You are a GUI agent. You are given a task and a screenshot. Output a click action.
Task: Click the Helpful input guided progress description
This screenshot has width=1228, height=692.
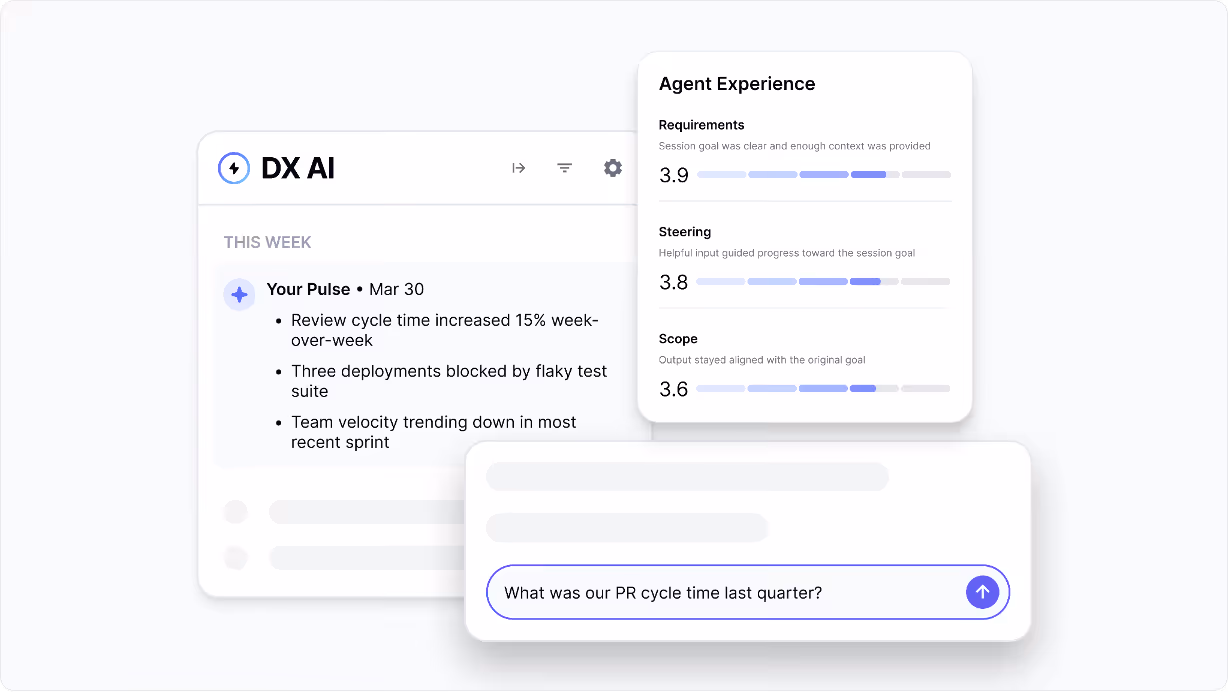[x=787, y=253]
